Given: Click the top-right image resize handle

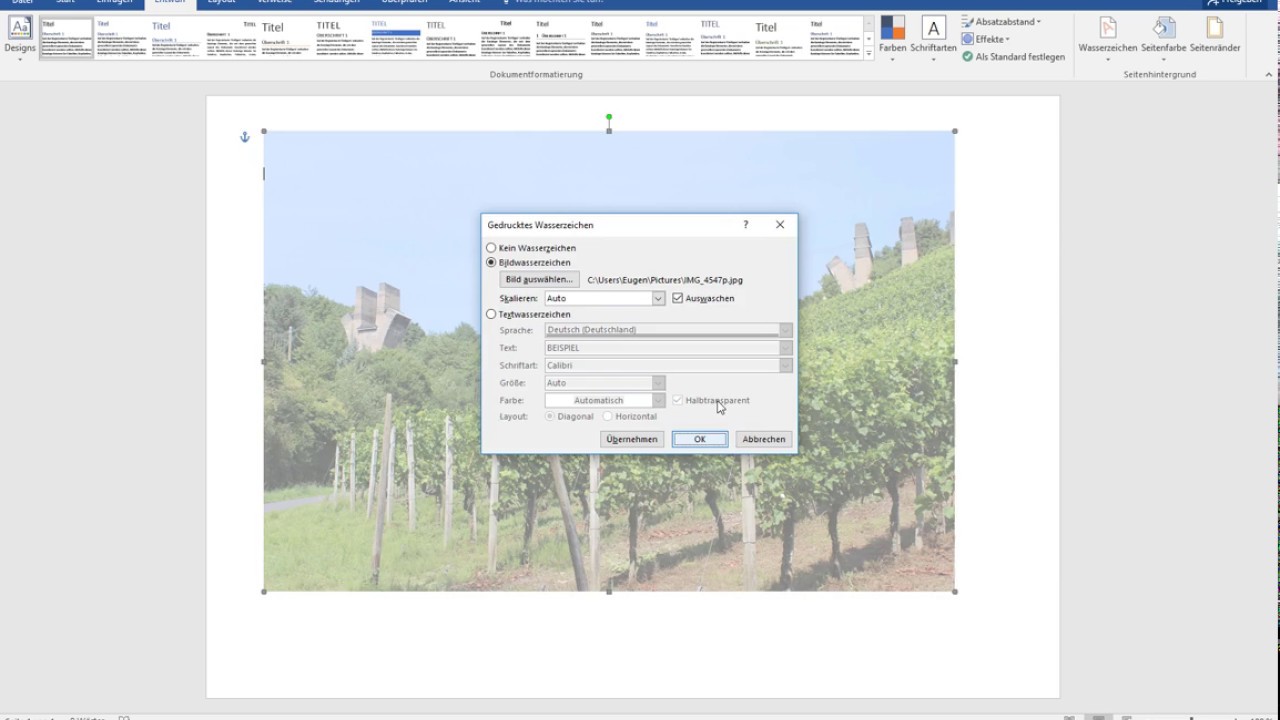Looking at the screenshot, I should [x=955, y=131].
